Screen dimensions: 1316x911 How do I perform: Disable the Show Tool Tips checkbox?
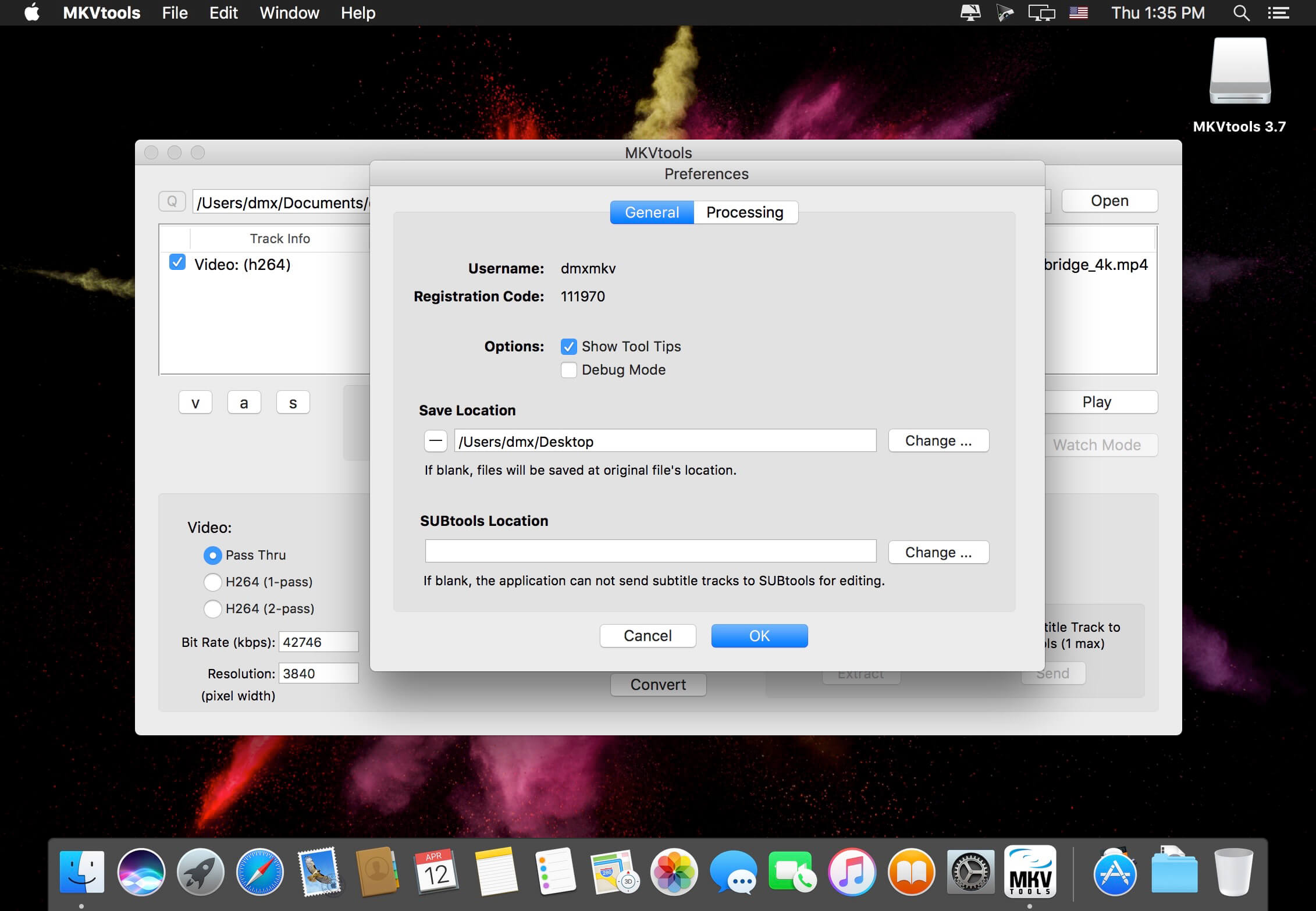click(x=568, y=347)
